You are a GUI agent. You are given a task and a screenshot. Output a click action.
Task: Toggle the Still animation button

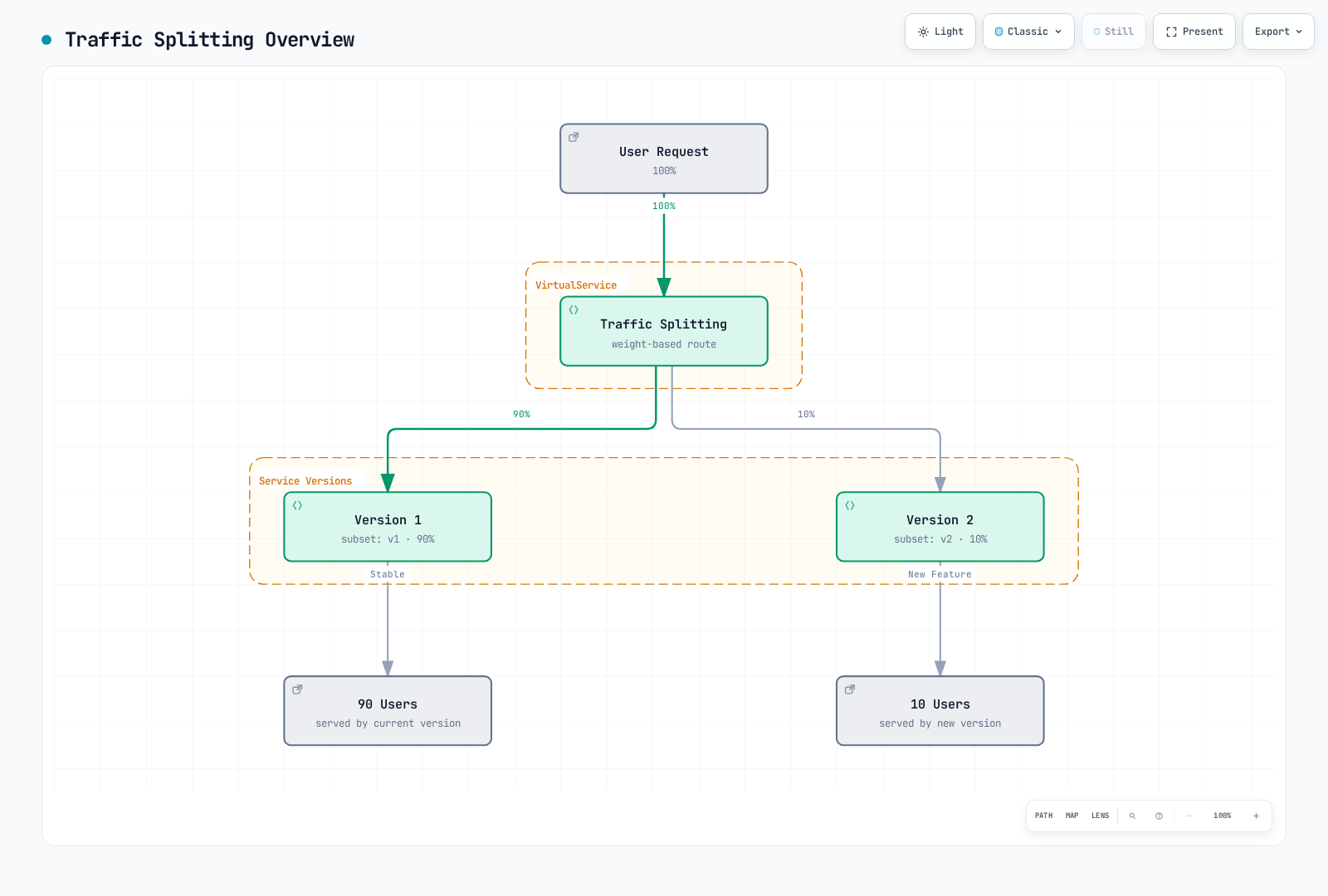(1114, 32)
